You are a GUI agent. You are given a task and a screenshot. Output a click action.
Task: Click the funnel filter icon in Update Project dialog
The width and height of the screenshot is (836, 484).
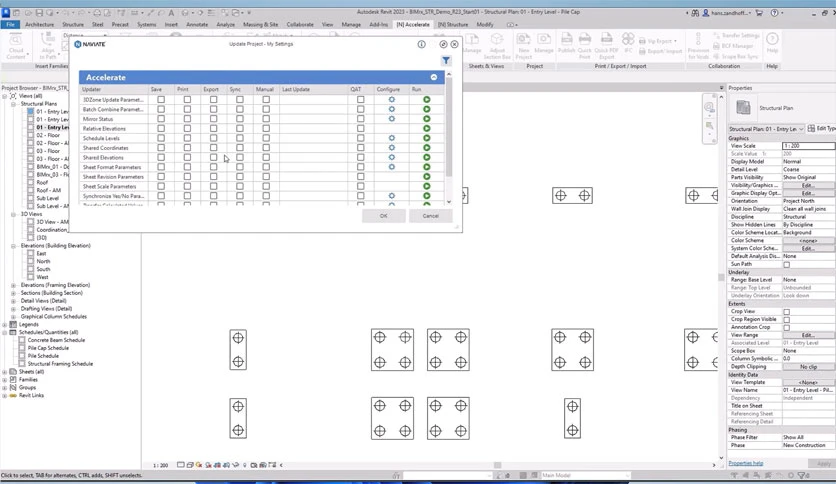pyautogui.click(x=446, y=60)
